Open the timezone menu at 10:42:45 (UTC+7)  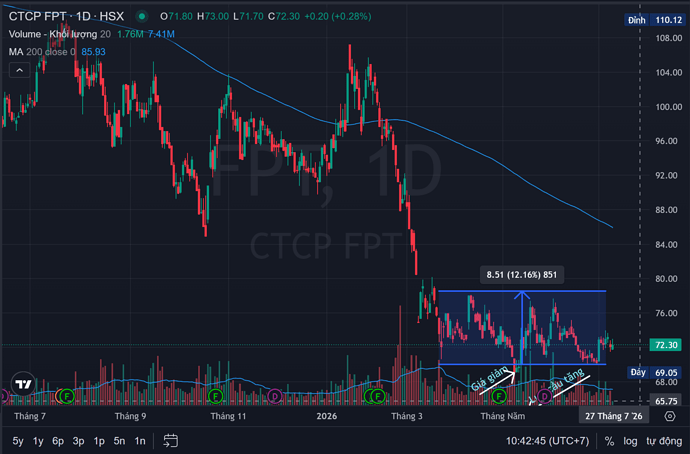click(x=547, y=441)
